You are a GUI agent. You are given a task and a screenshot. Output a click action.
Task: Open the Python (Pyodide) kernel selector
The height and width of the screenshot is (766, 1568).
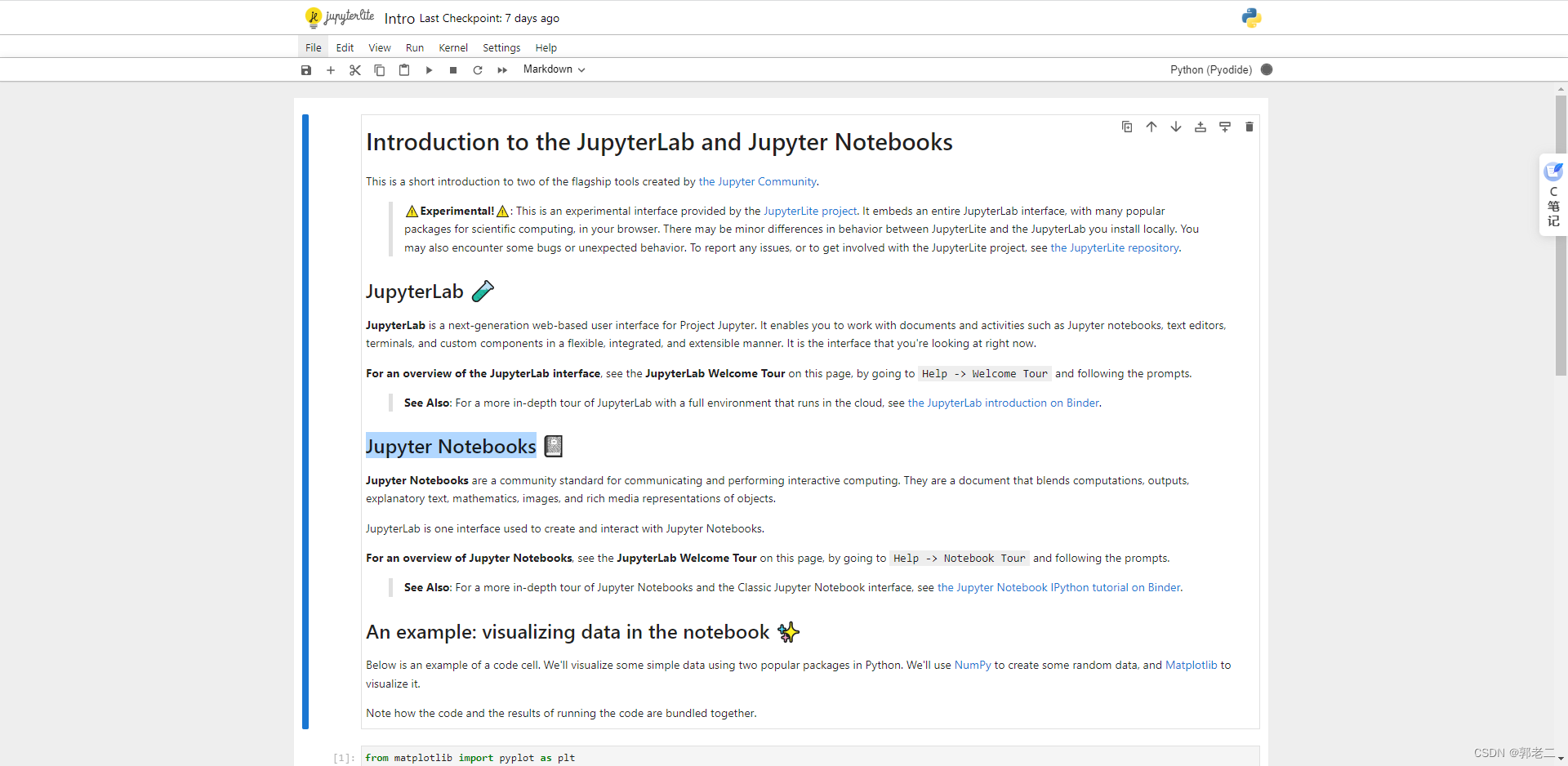point(1209,69)
